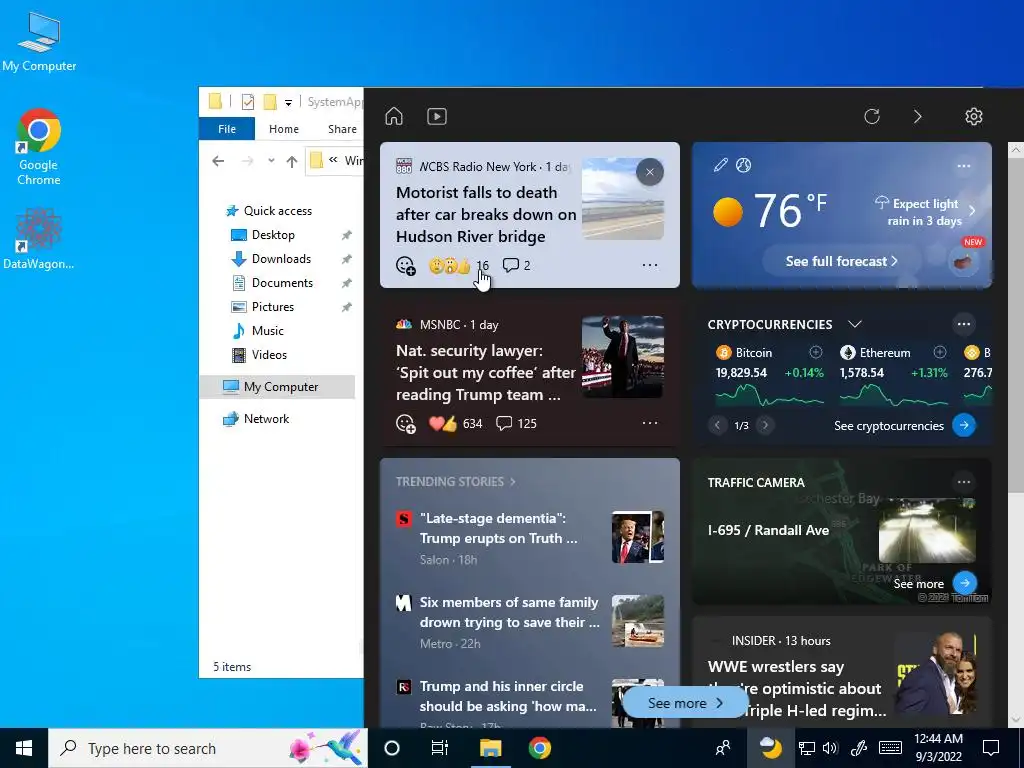1024x768 pixels.
Task: Click the Windows Start button
Action: (x=24, y=748)
